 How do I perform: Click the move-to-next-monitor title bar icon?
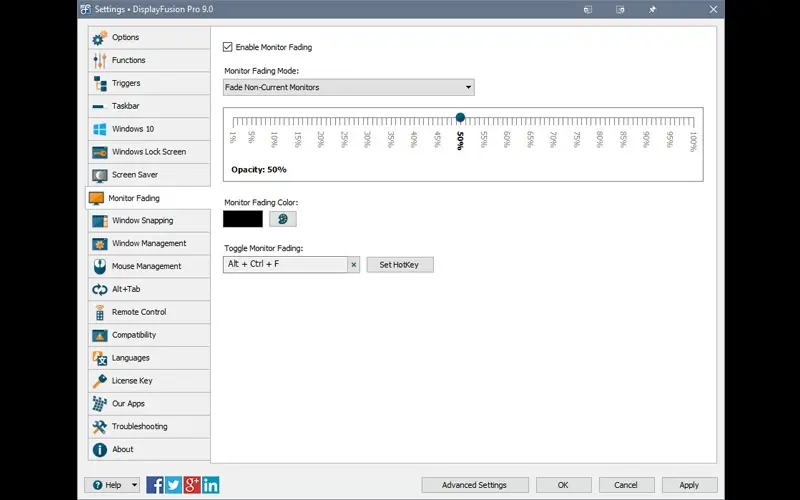point(620,10)
